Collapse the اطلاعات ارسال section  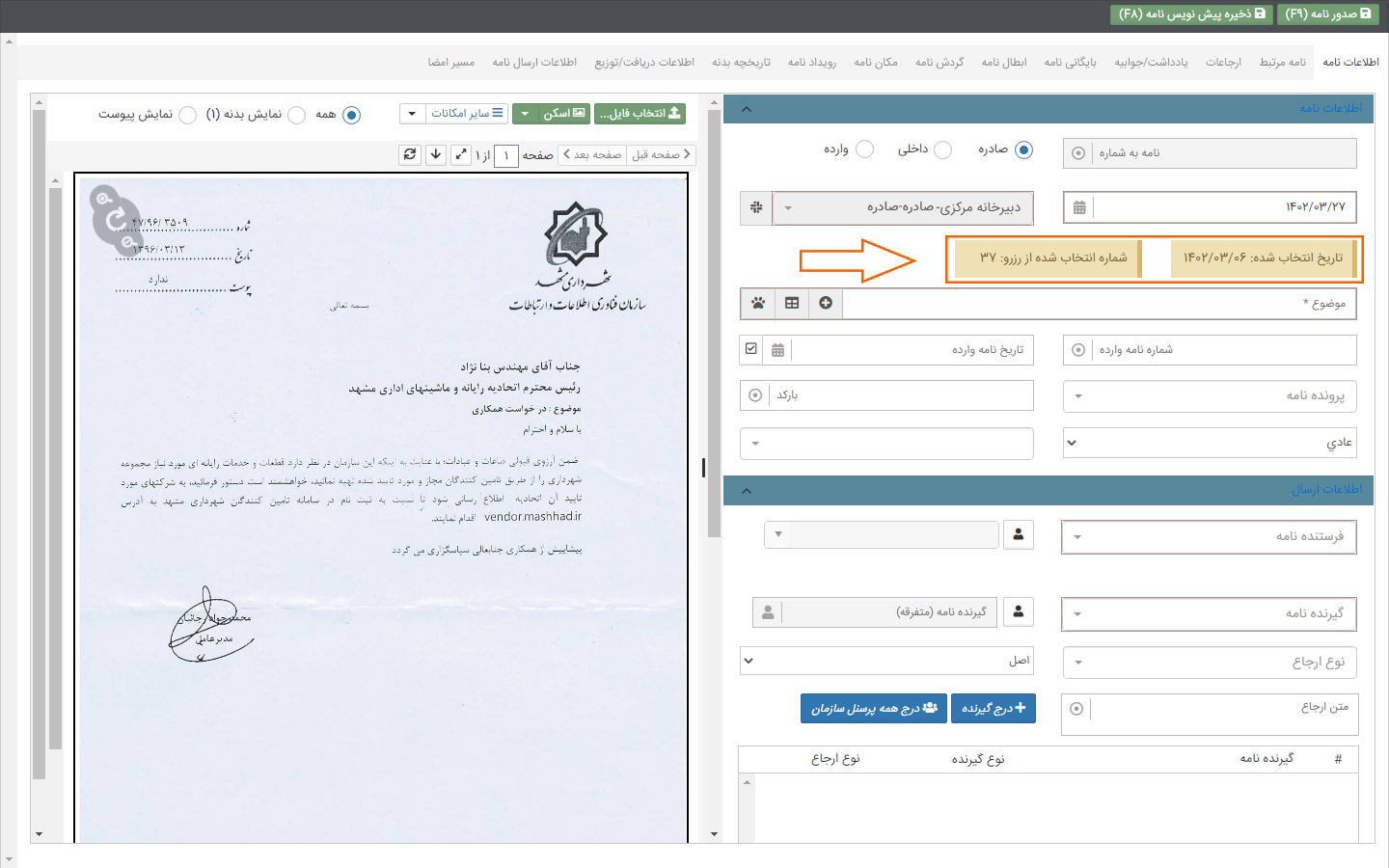746,491
